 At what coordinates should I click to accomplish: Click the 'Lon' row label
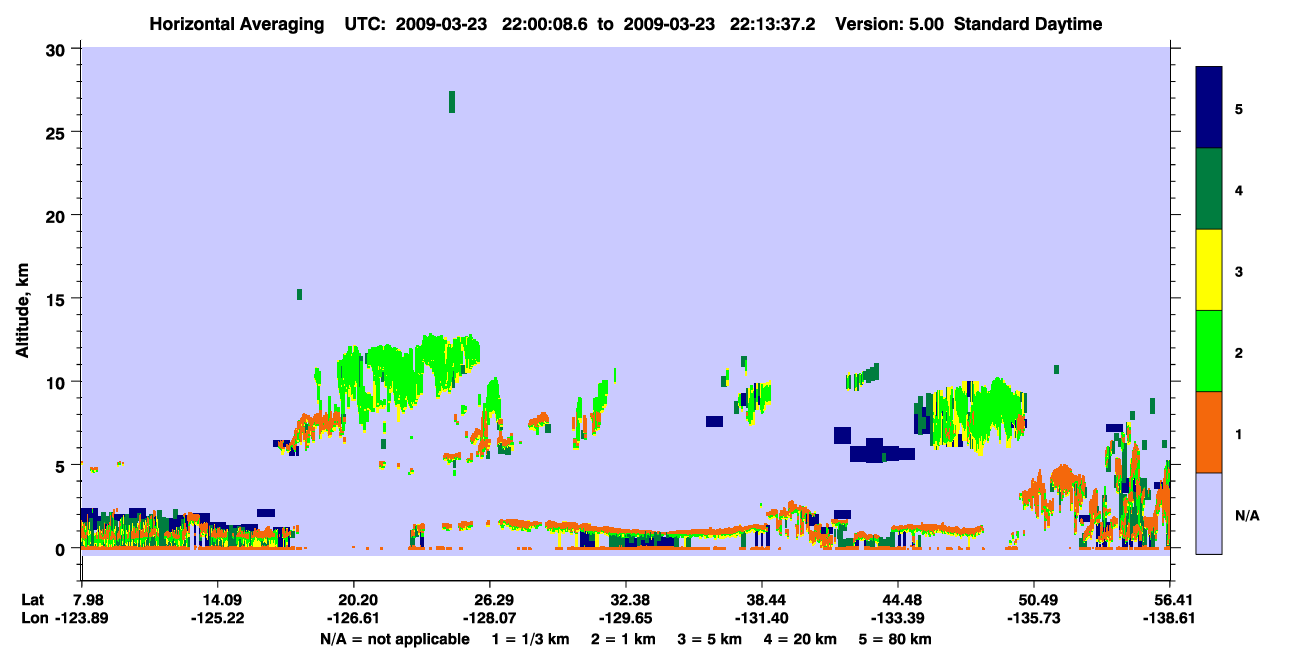(34, 618)
